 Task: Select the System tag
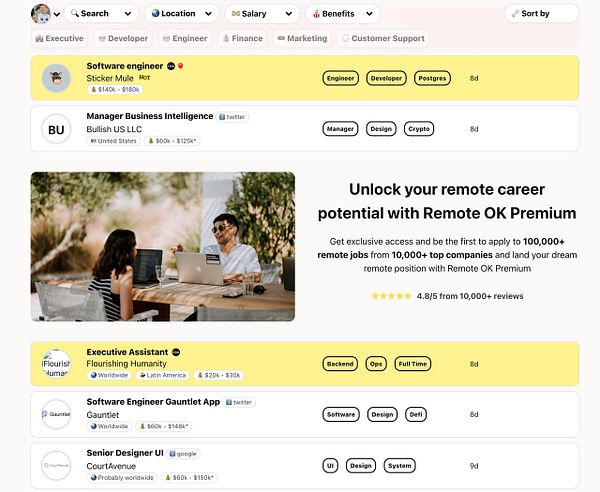point(399,466)
